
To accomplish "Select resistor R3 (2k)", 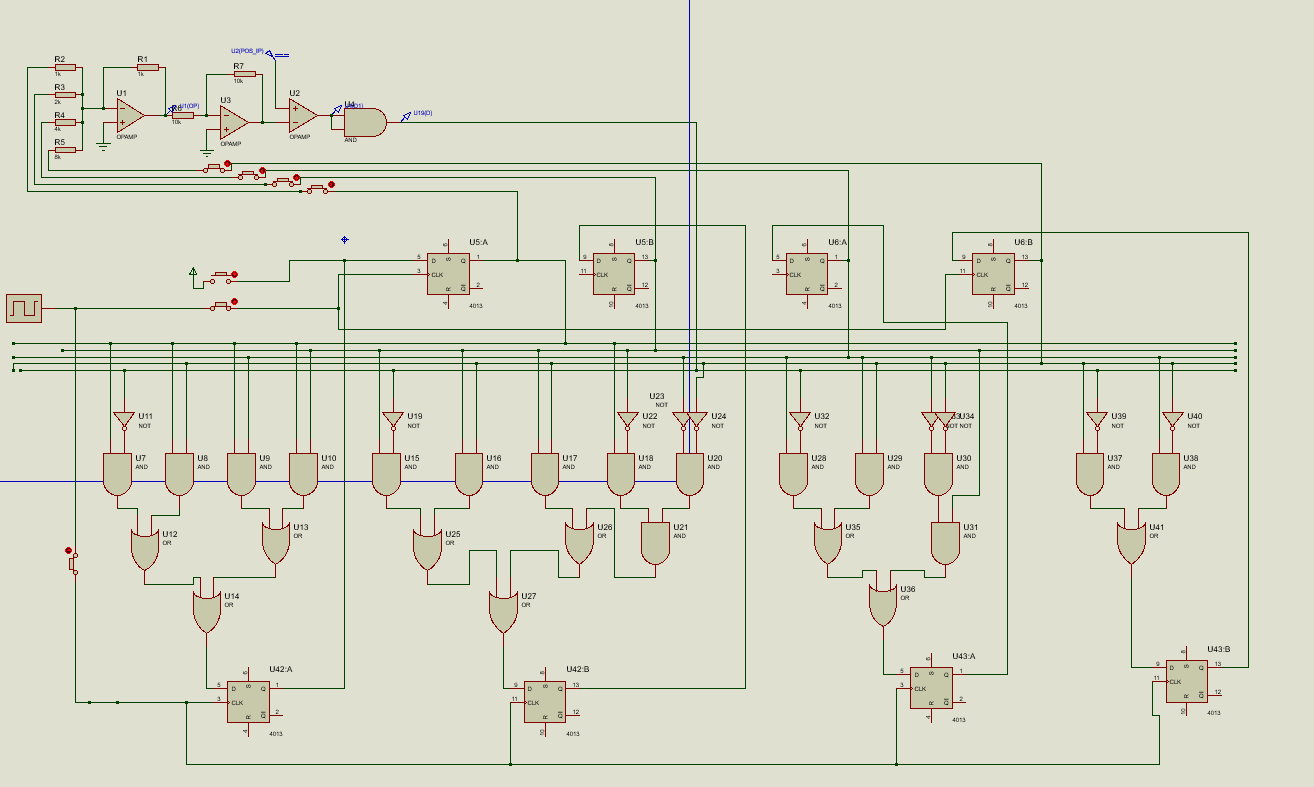I will (65, 95).
